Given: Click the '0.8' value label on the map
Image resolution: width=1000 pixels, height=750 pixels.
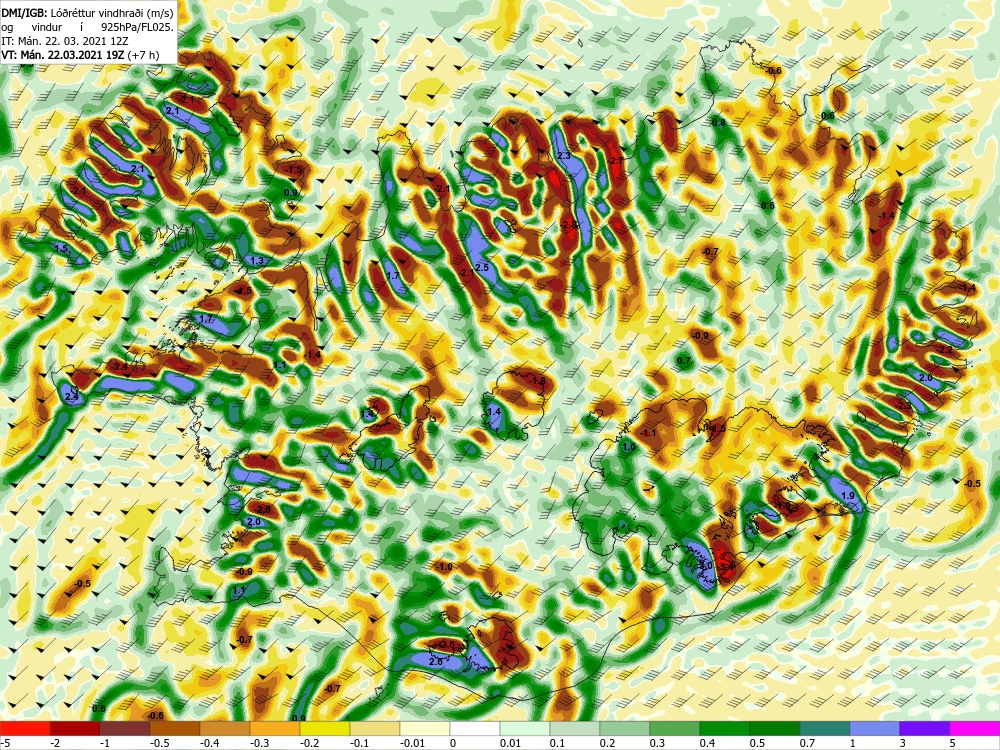Looking at the screenshot, I should pos(719,122).
